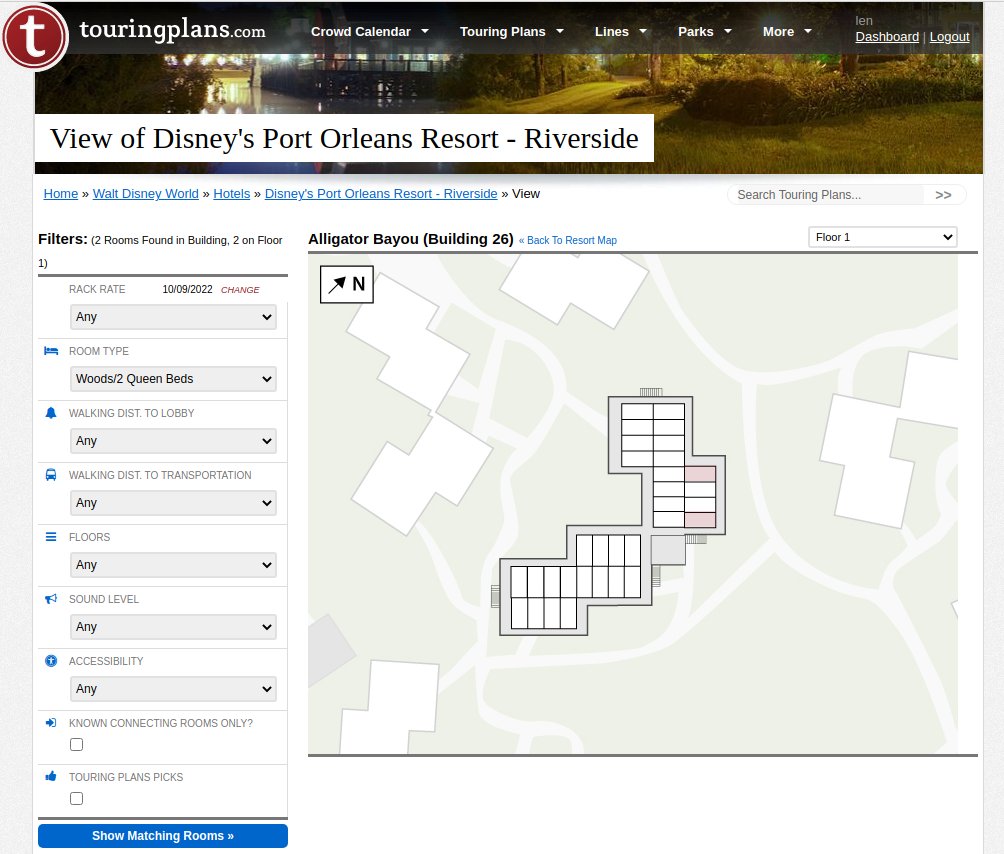Click the rack rate date 10/09/2022

coord(187,289)
